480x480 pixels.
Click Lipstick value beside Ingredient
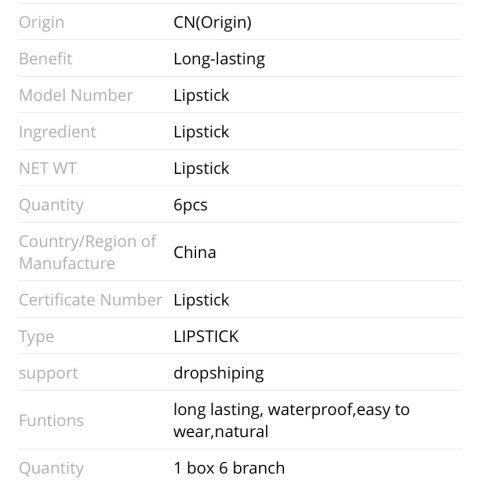201,132
